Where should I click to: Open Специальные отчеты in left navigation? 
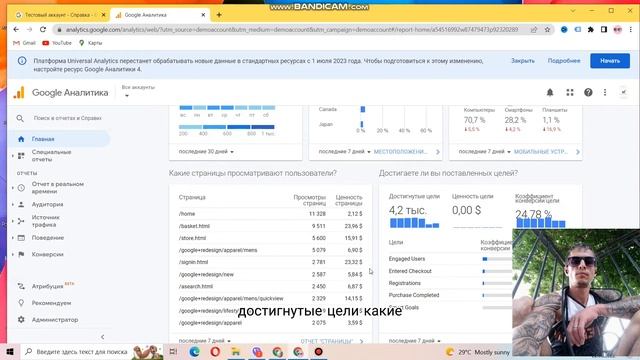click(x=51, y=156)
